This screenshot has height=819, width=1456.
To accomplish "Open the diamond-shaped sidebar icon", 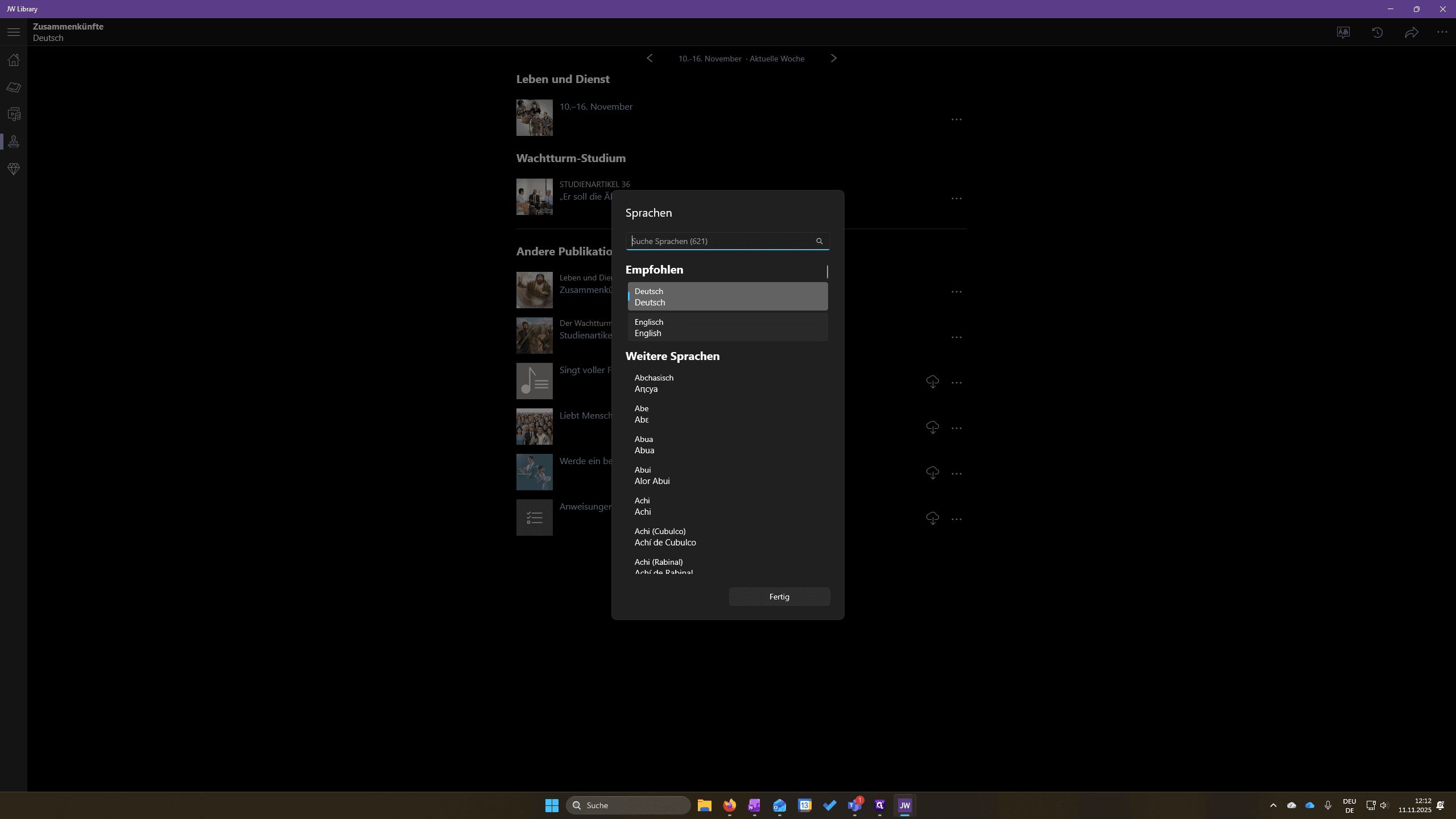I will point(14,169).
